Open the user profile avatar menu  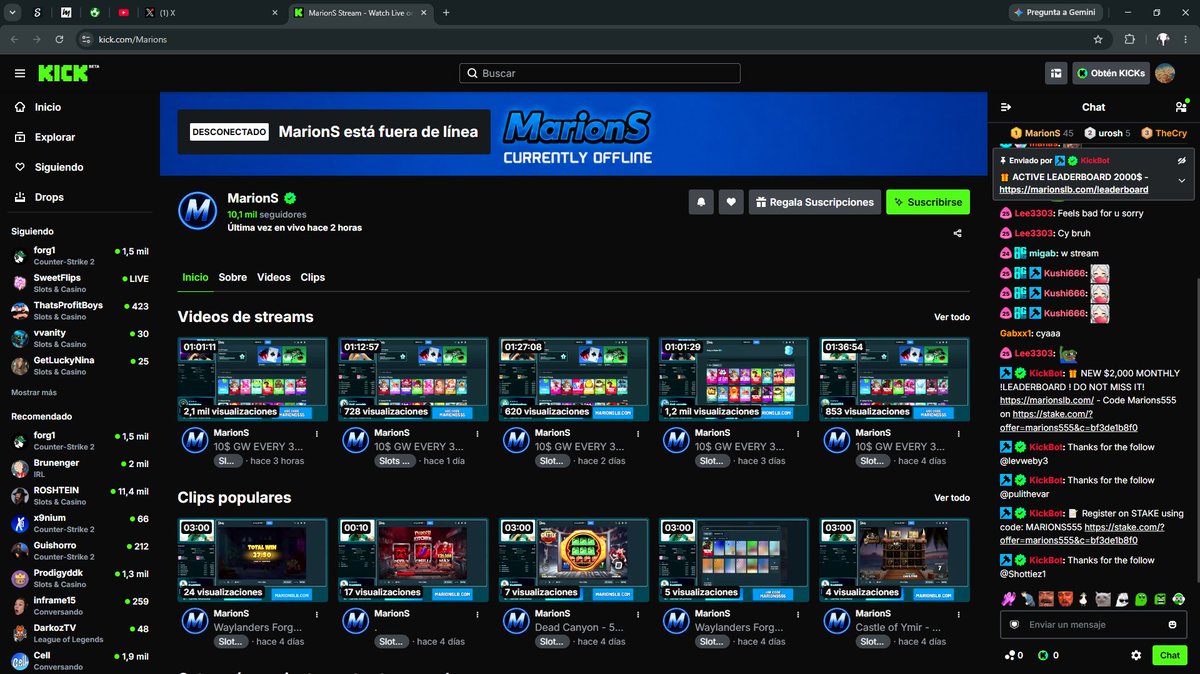[x=1165, y=73]
